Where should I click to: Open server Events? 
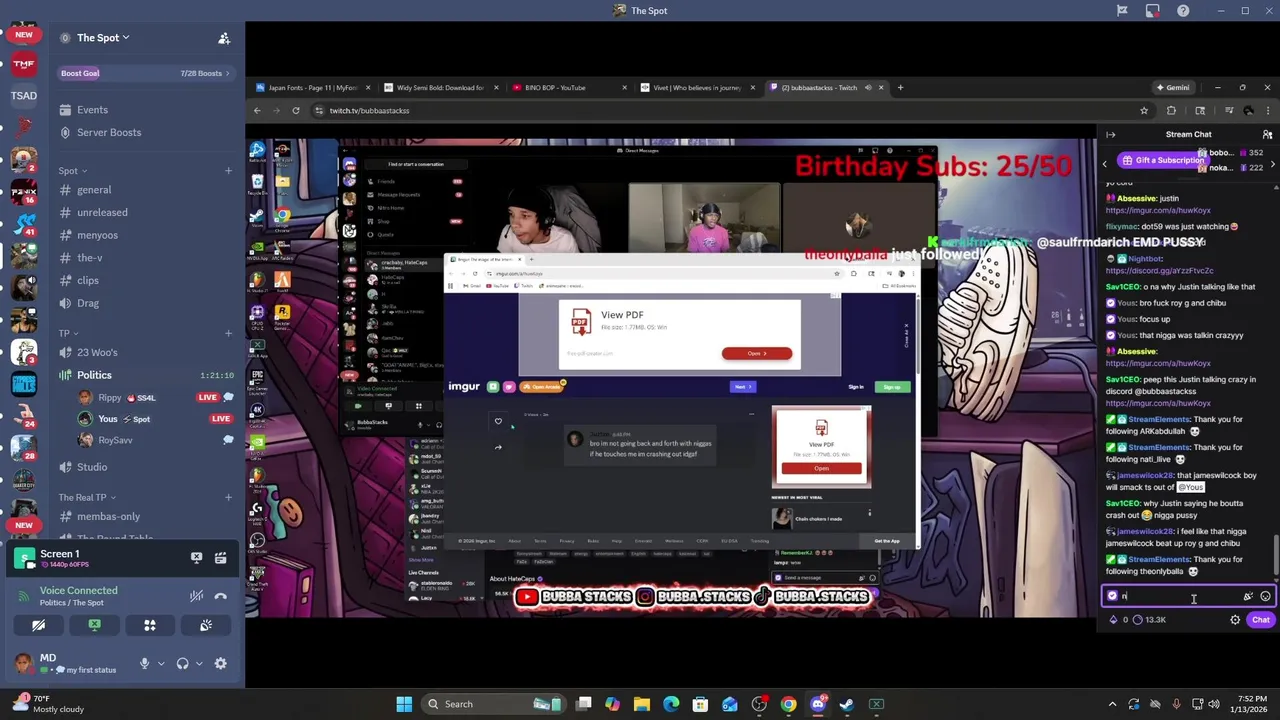click(145, 110)
